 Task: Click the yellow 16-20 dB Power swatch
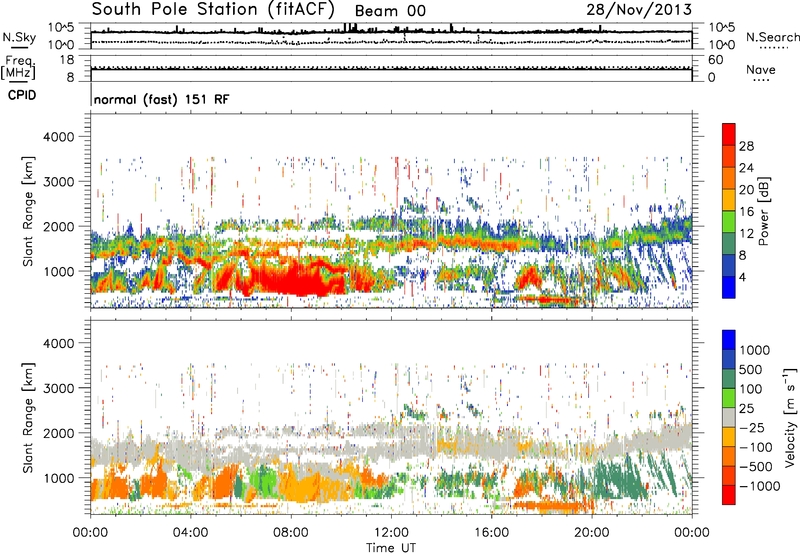point(729,200)
